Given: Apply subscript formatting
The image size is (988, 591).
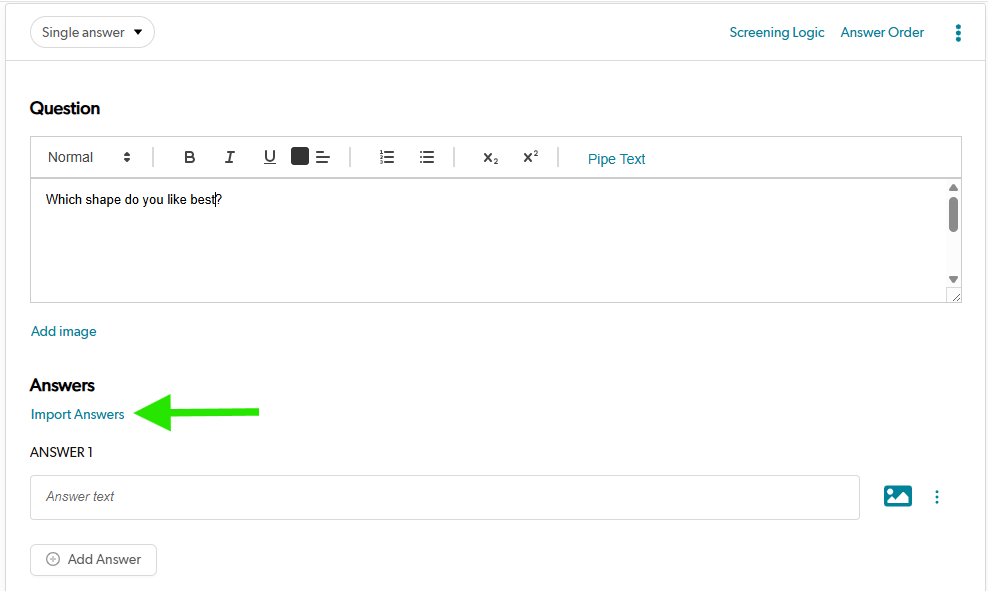Looking at the screenshot, I should [490, 158].
